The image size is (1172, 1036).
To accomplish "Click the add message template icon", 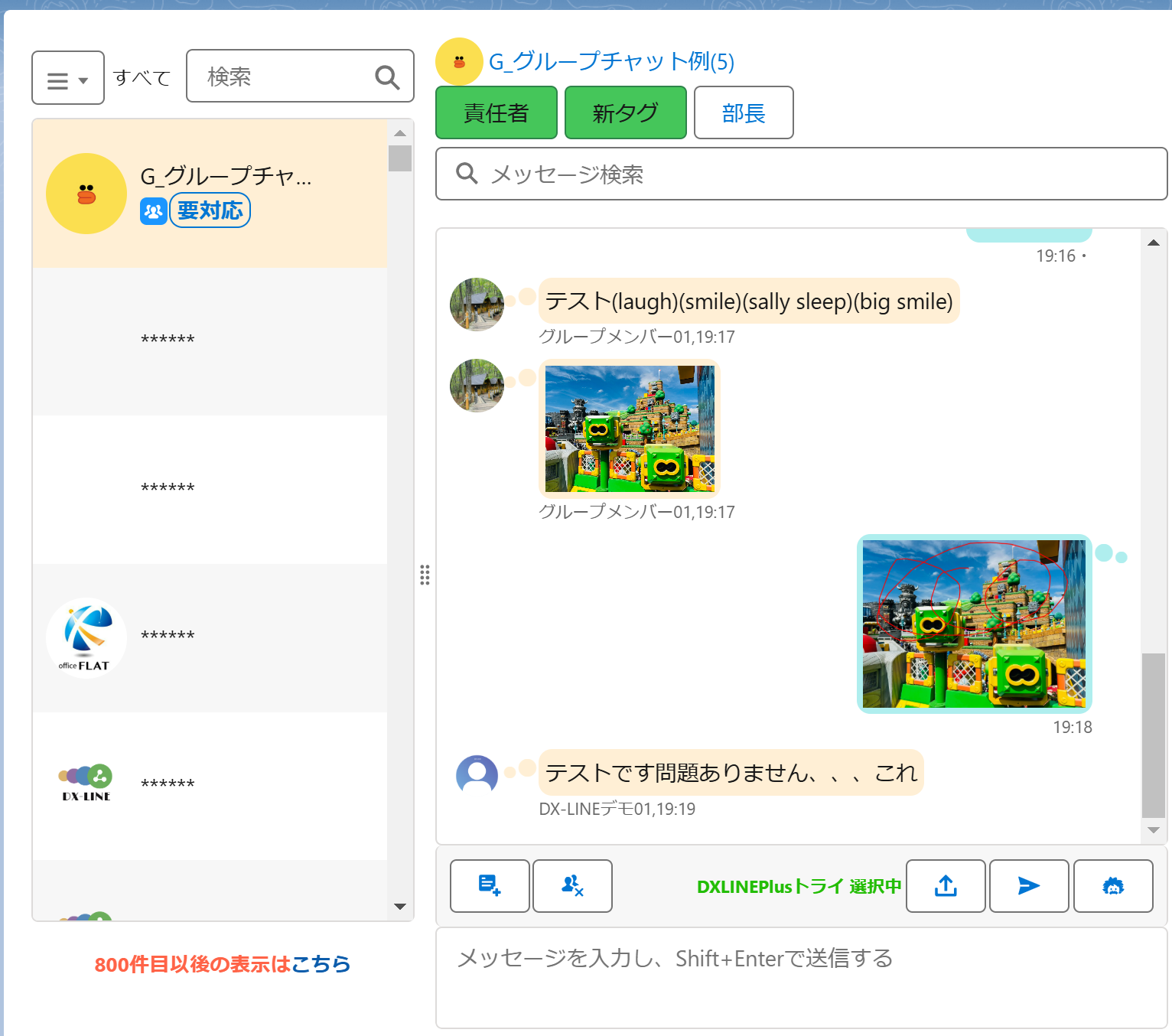I will 489,885.
